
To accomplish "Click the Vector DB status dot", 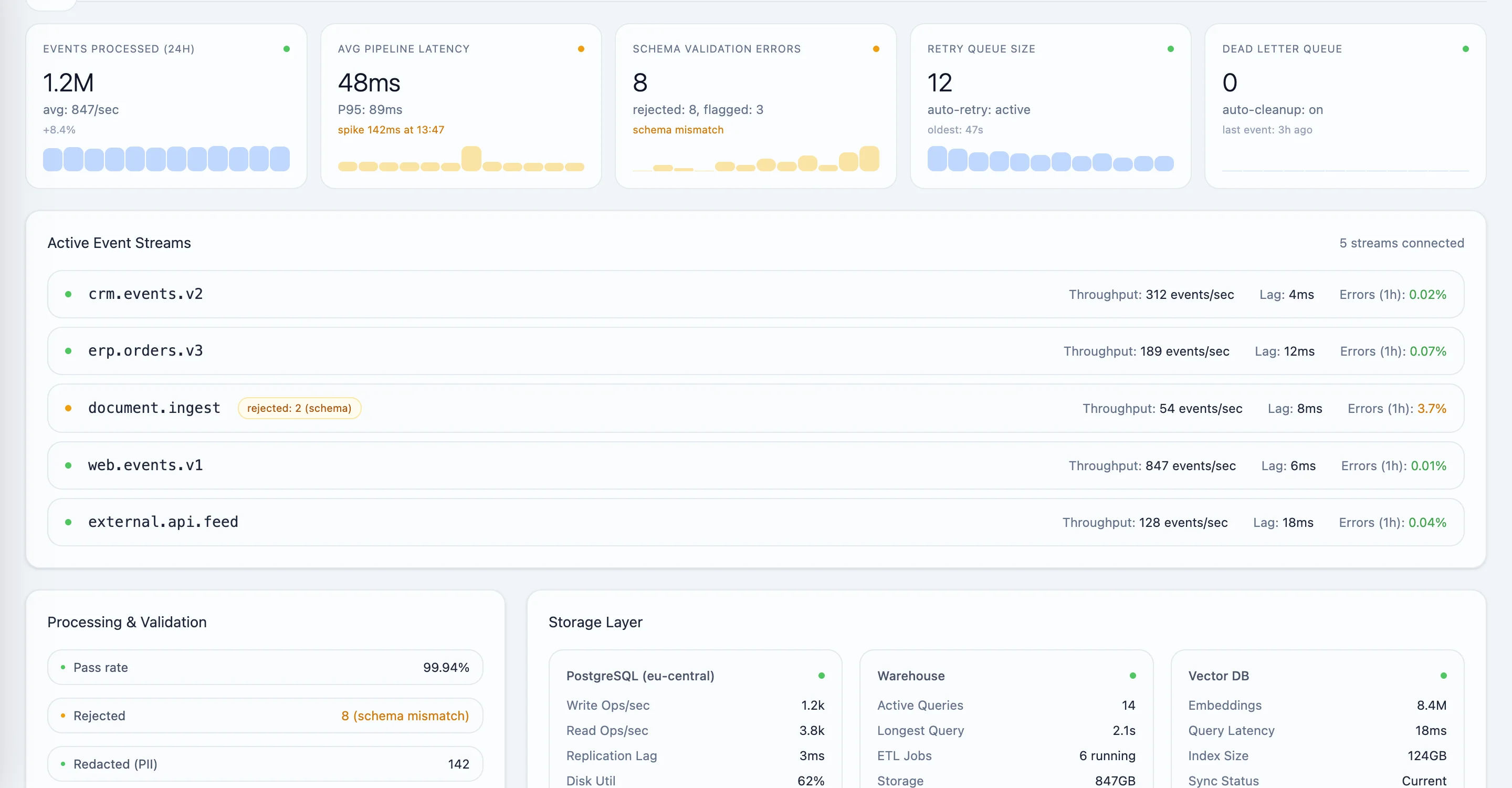I will [1443, 675].
